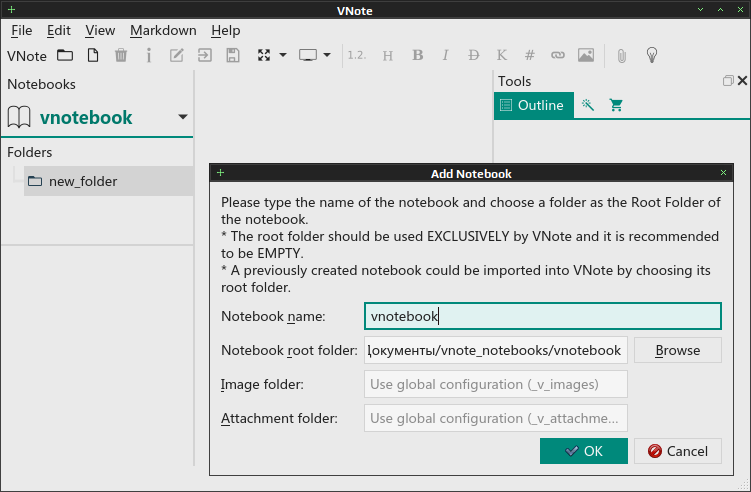
Task: Open attachments with the paperclip icon
Action: (x=621, y=56)
